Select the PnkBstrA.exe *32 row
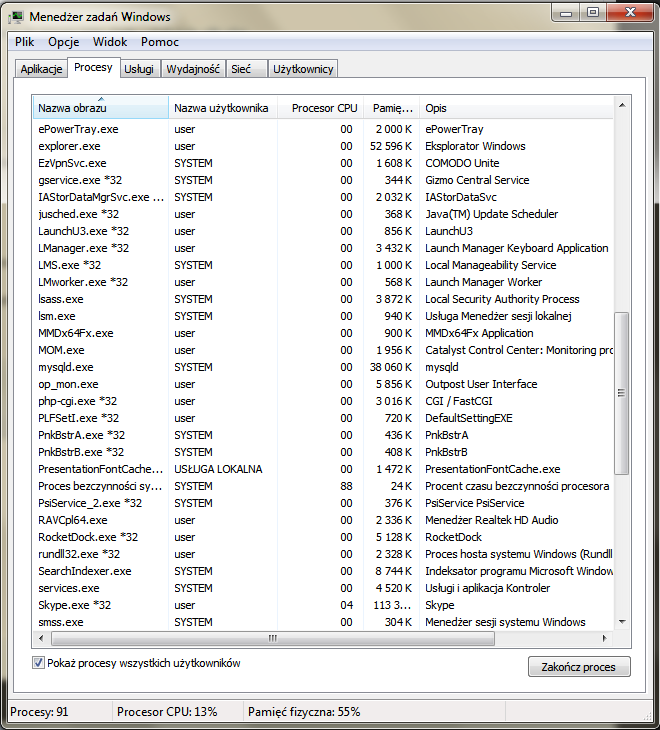 click(323, 435)
